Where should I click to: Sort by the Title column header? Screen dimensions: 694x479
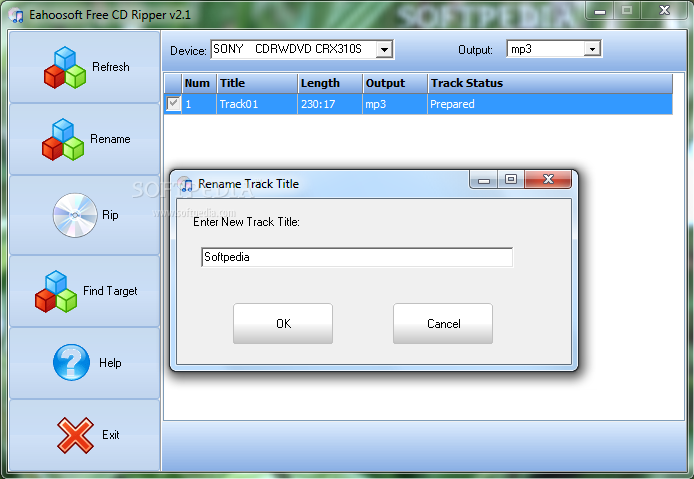(257, 83)
